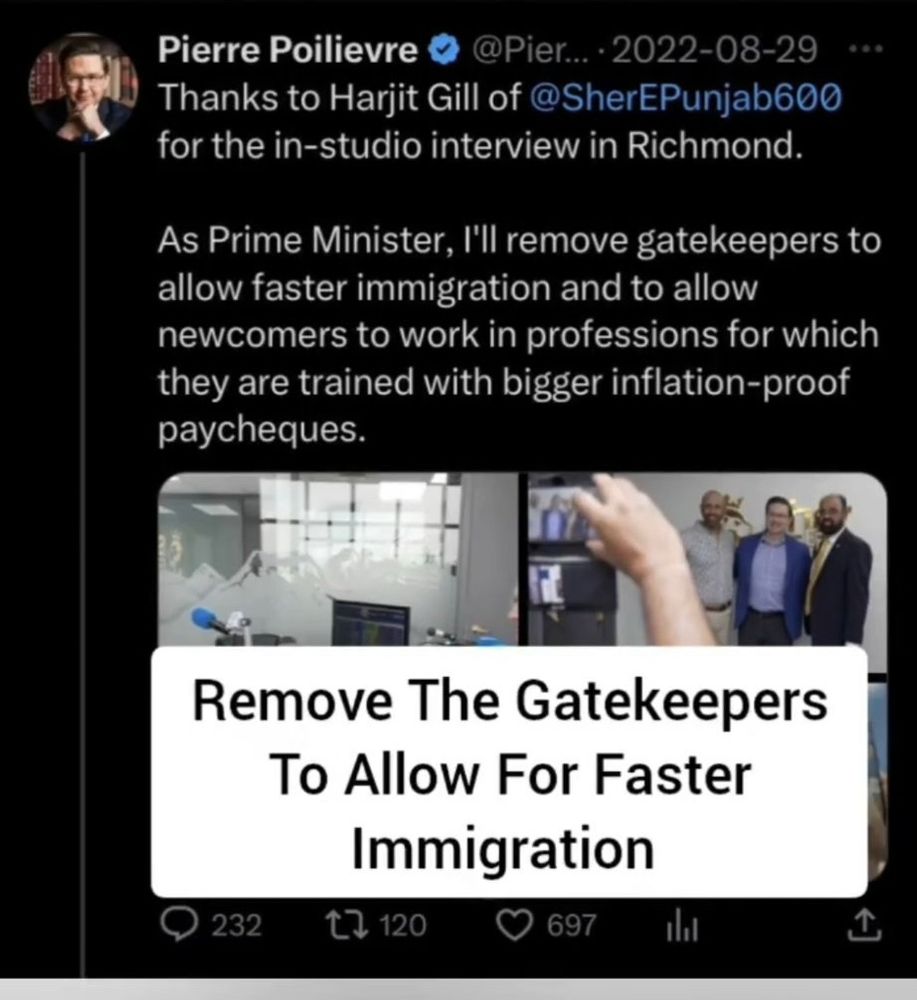The image size is (917, 1000).
Task: Click the 697 likes count
Action: coord(571,925)
